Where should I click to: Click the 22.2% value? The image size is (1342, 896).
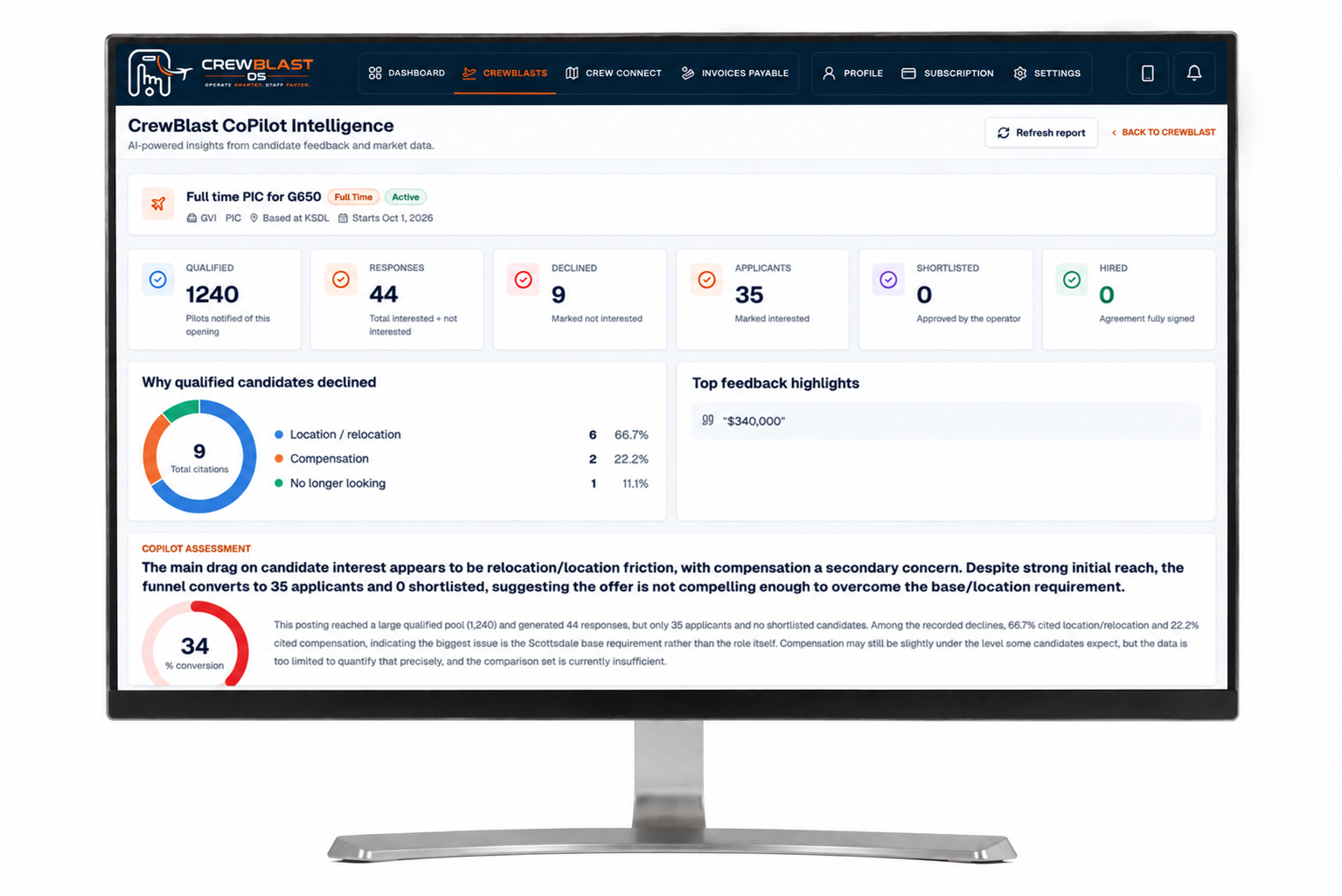pos(631,460)
